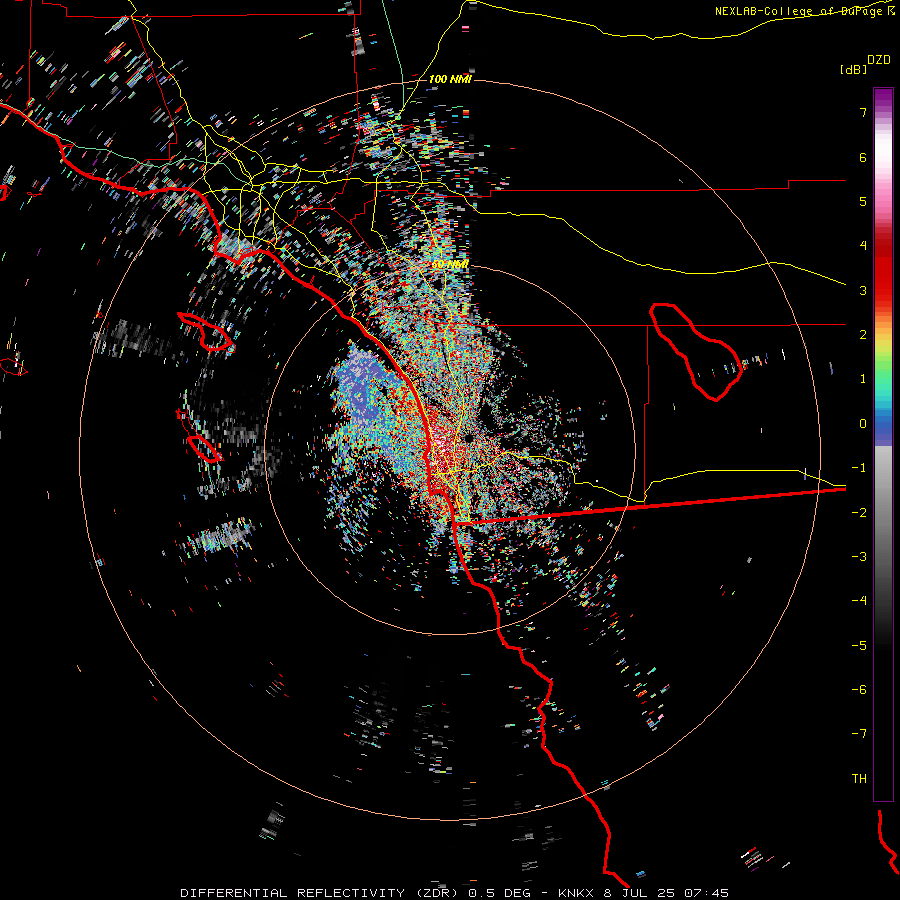Screen dimensions: 900x900
Task: Select the 5 tick label on color scale
Action: click(863, 201)
